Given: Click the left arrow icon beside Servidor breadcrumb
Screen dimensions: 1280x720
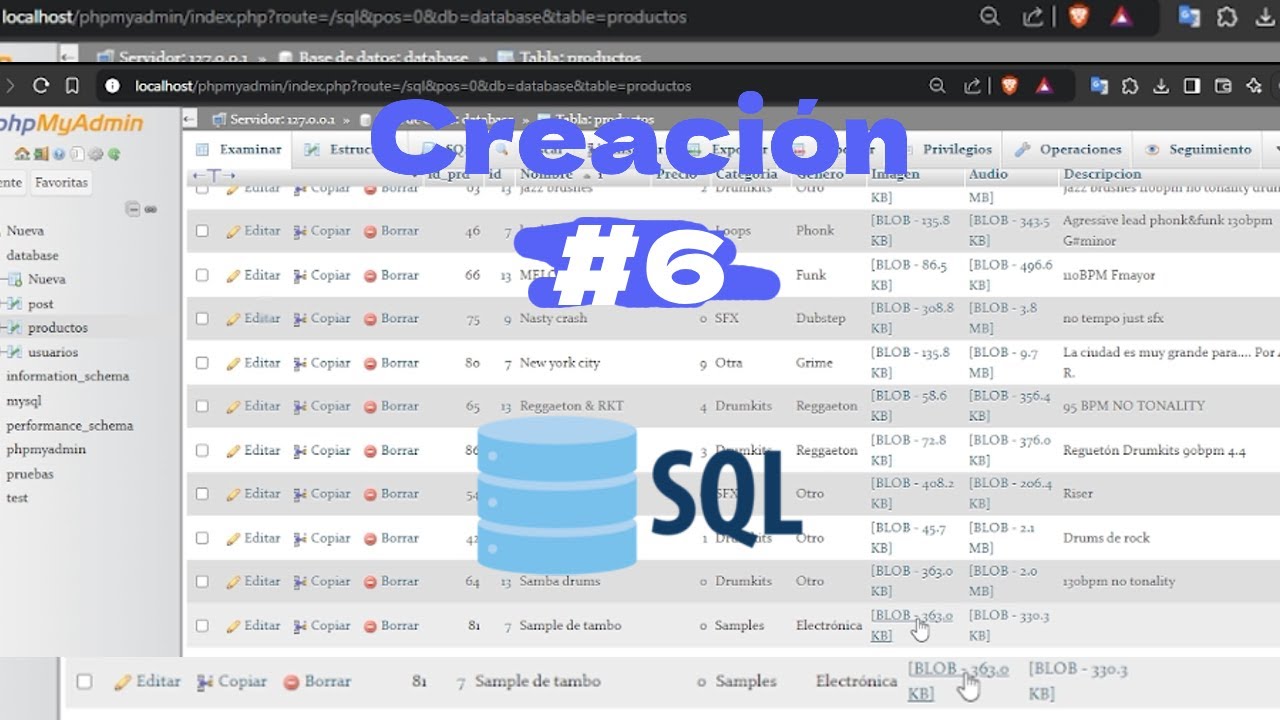Looking at the screenshot, I should tap(190, 120).
